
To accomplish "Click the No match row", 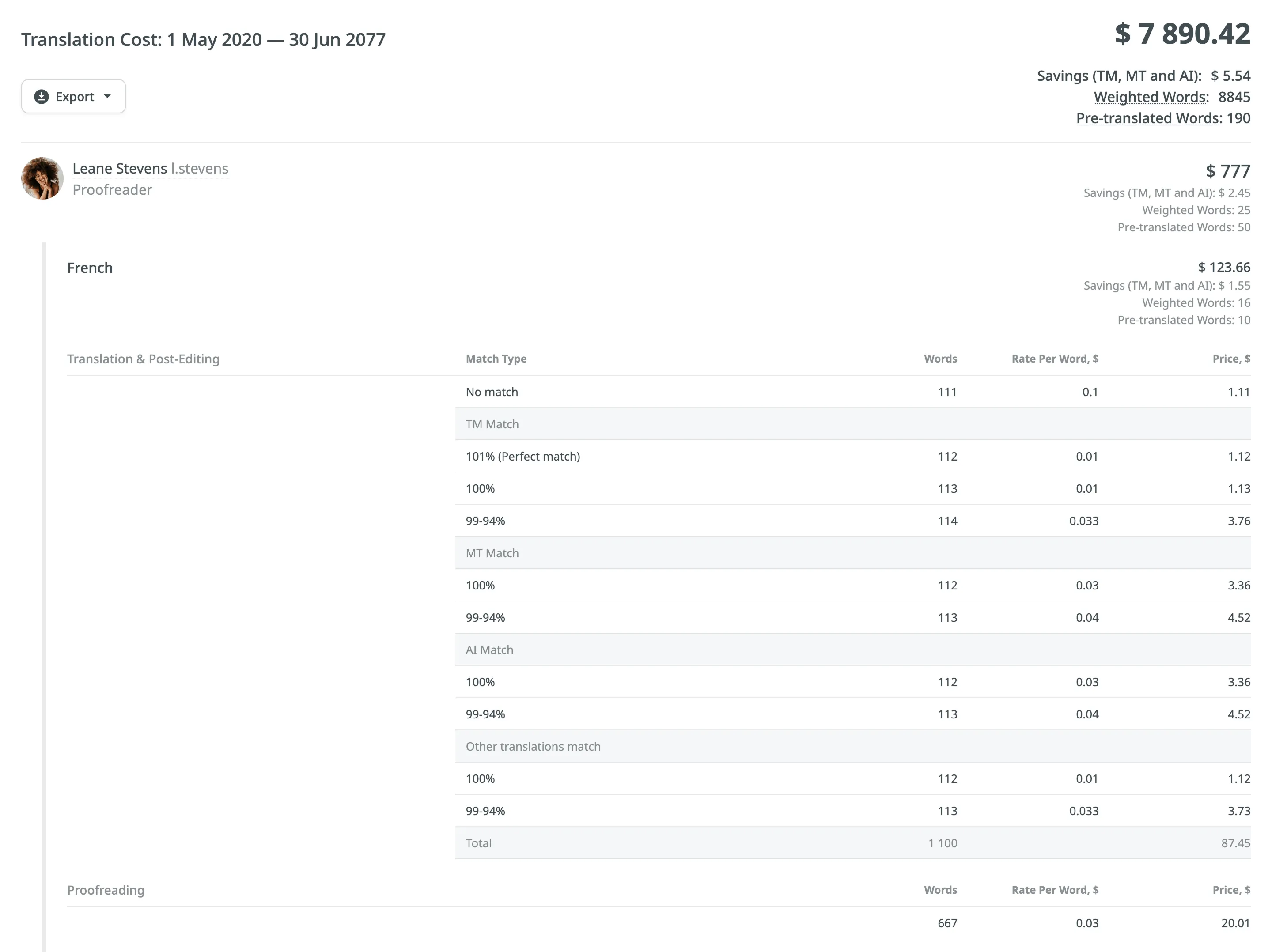I will [492, 392].
